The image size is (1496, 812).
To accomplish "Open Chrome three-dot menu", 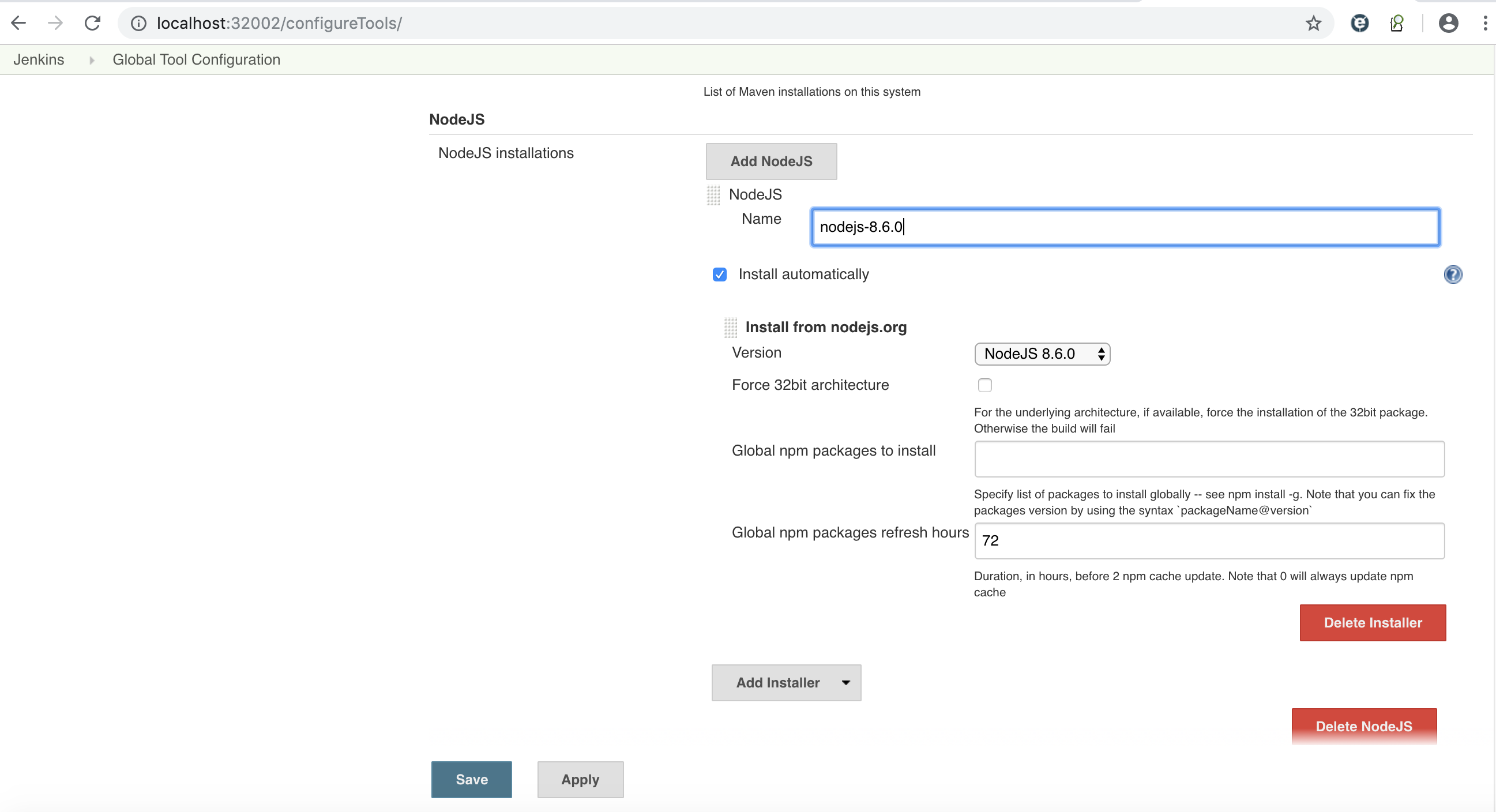I will pos(1485,23).
